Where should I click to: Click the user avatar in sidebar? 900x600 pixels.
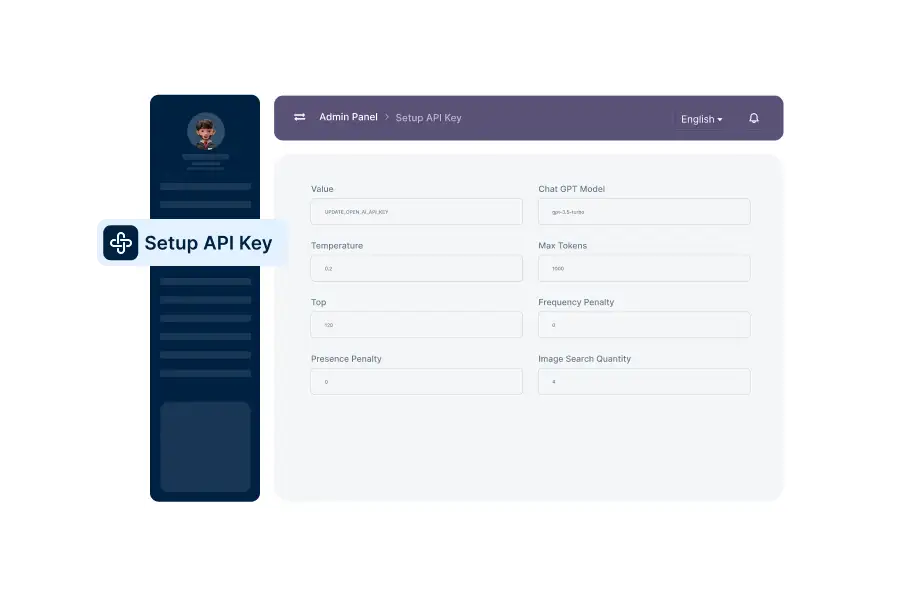(x=205, y=131)
